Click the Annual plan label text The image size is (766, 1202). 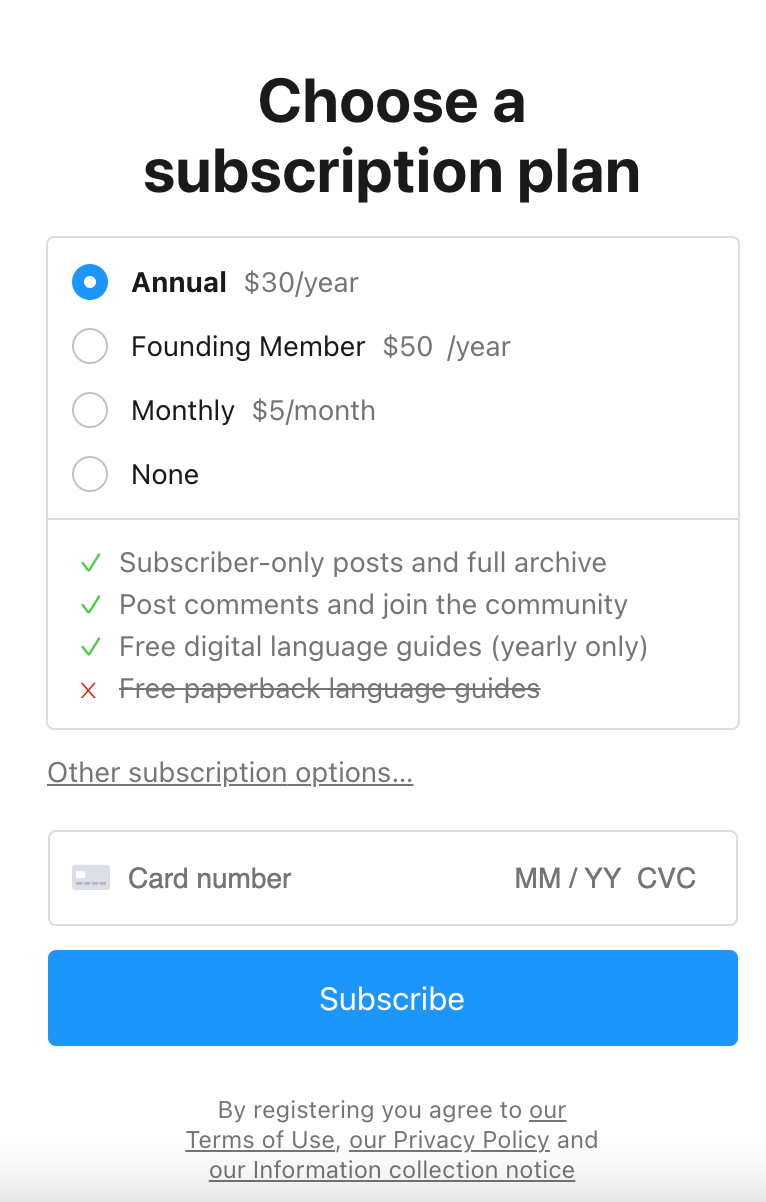click(x=179, y=282)
